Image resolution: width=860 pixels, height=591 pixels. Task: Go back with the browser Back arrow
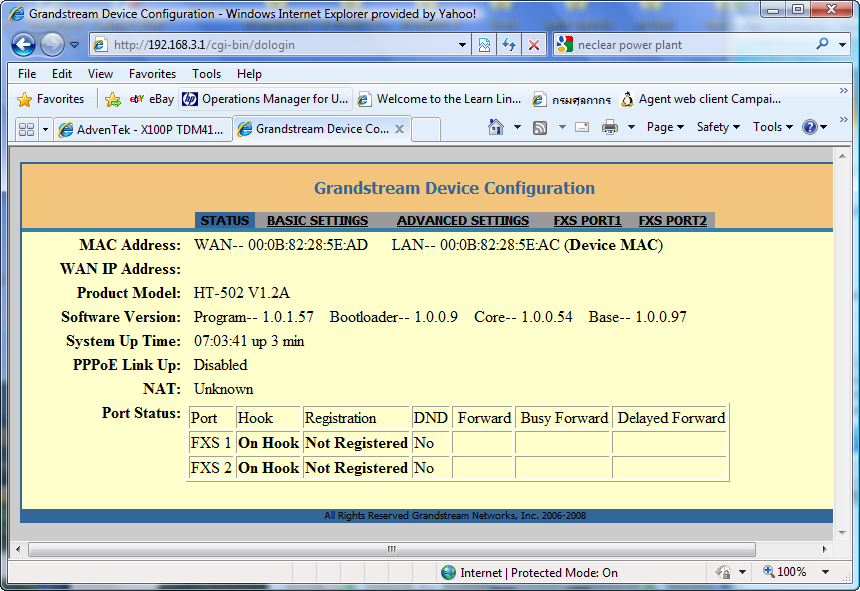pyautogui.click(x=24, y=45)
